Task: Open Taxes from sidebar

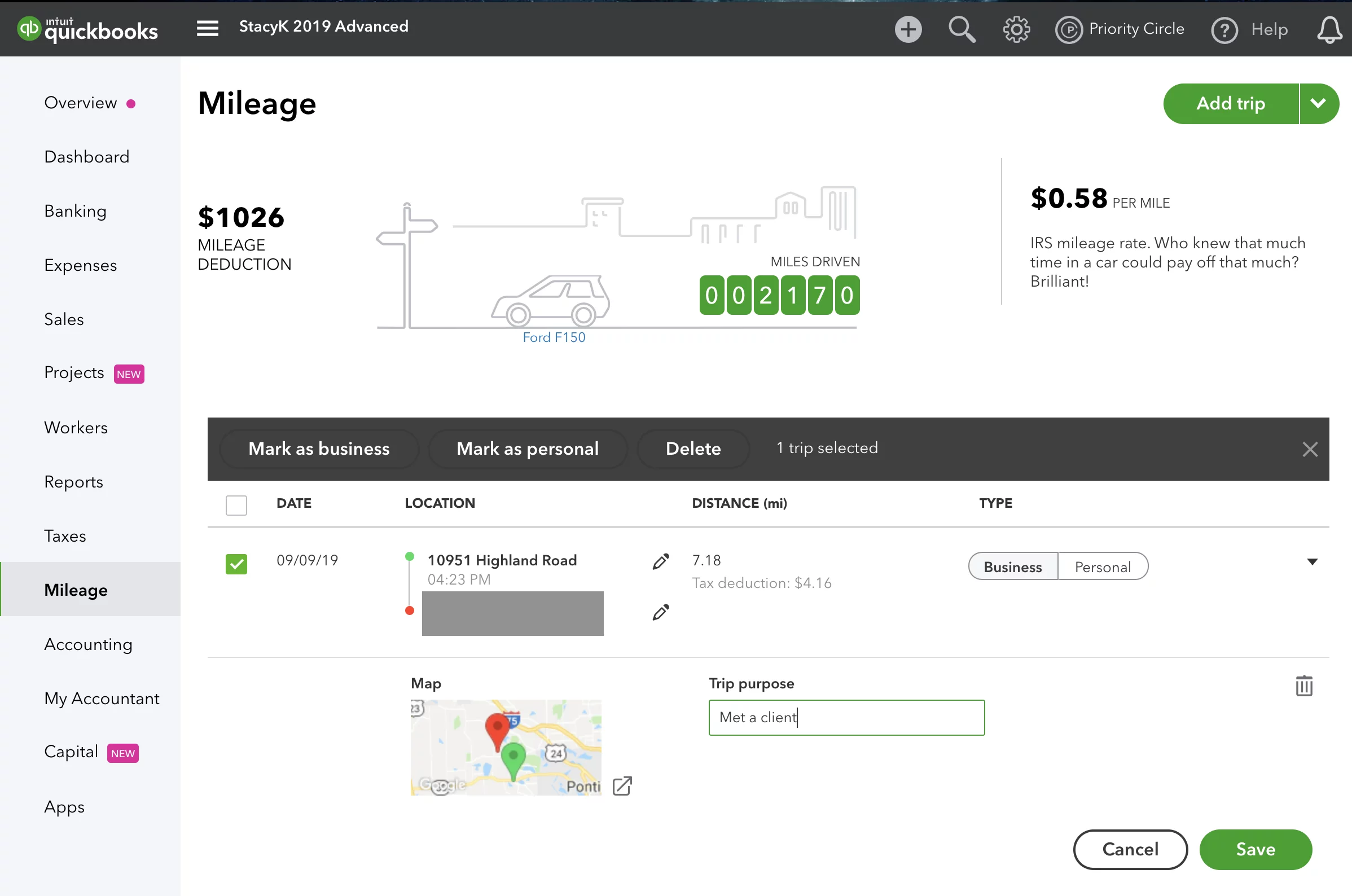Action: pyautogui.click(x=65, y=536)
